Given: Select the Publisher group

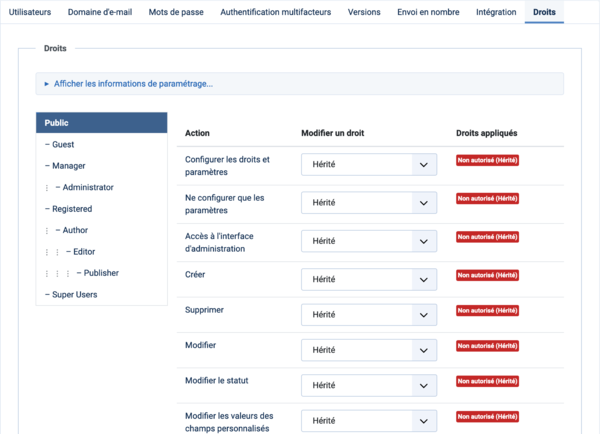Looking at the screenshot, I should [x=101, y=273].
